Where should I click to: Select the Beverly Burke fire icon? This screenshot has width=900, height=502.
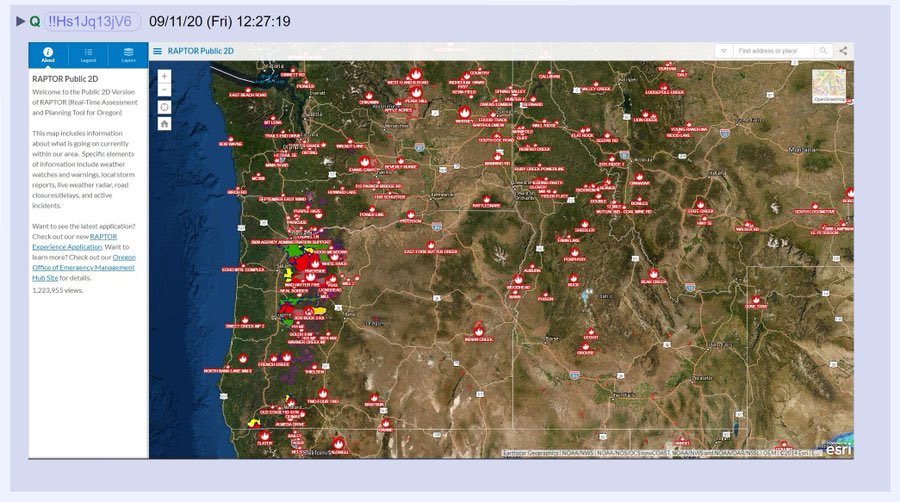400,161
